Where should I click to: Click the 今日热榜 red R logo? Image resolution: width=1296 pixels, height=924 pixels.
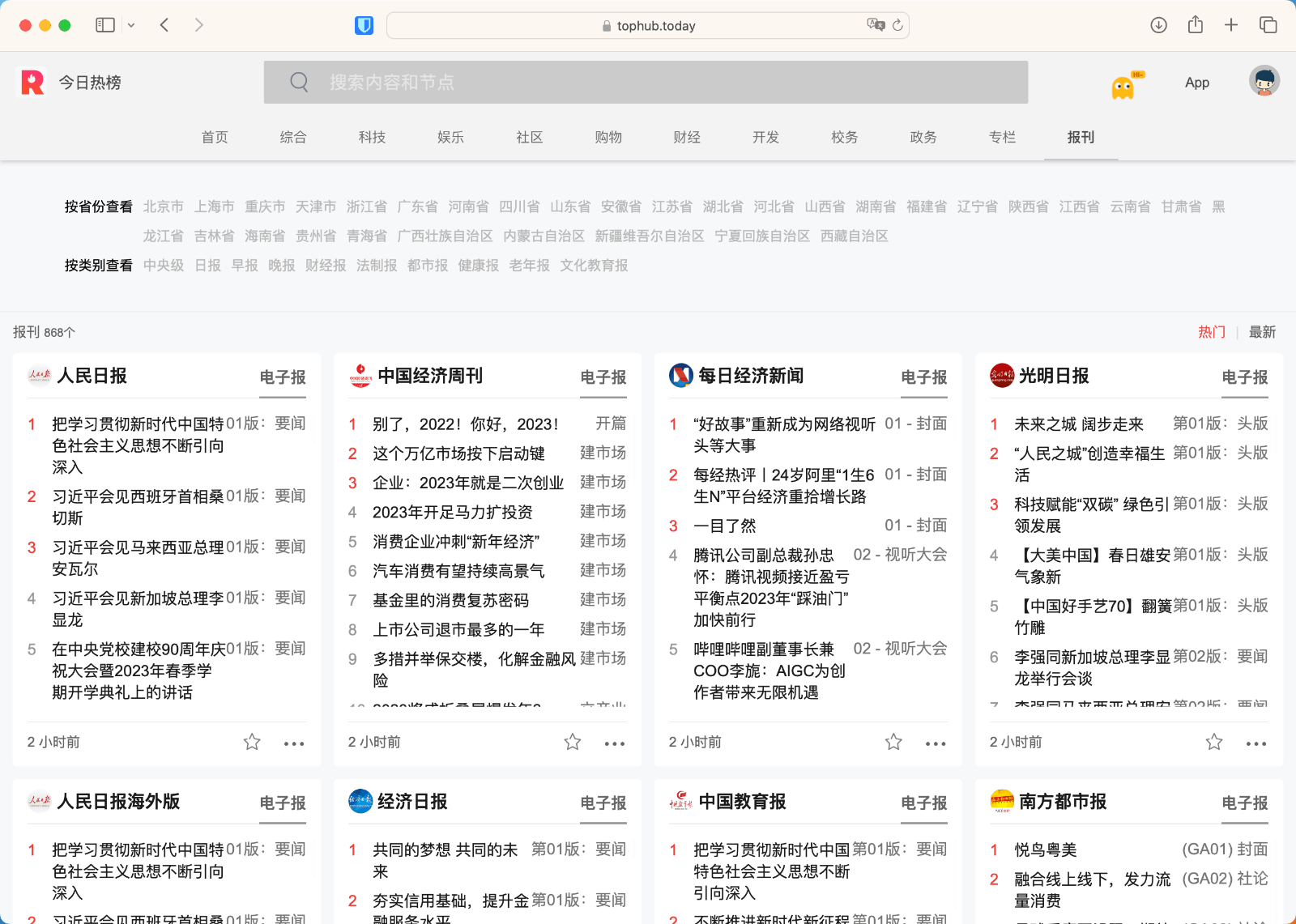32,83
